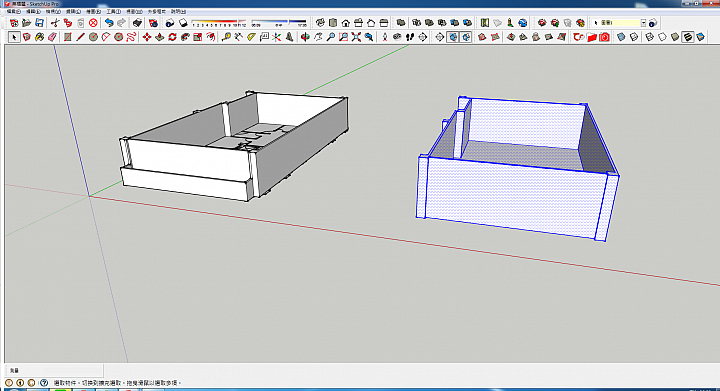Create a new file from toolbar

tap(14, 22)
